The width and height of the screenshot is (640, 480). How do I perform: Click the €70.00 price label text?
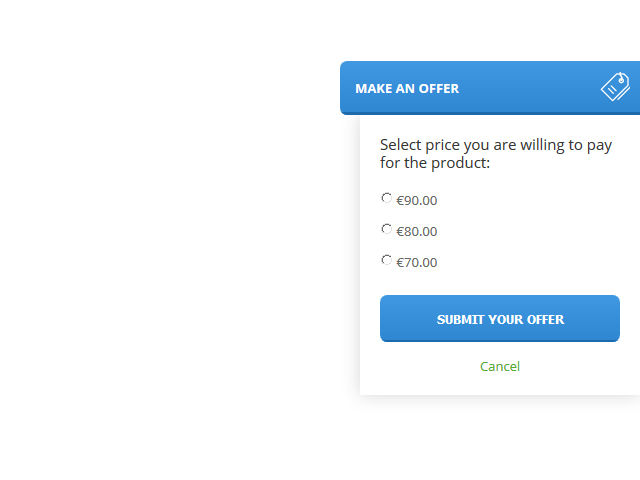[x=417, y=262]
